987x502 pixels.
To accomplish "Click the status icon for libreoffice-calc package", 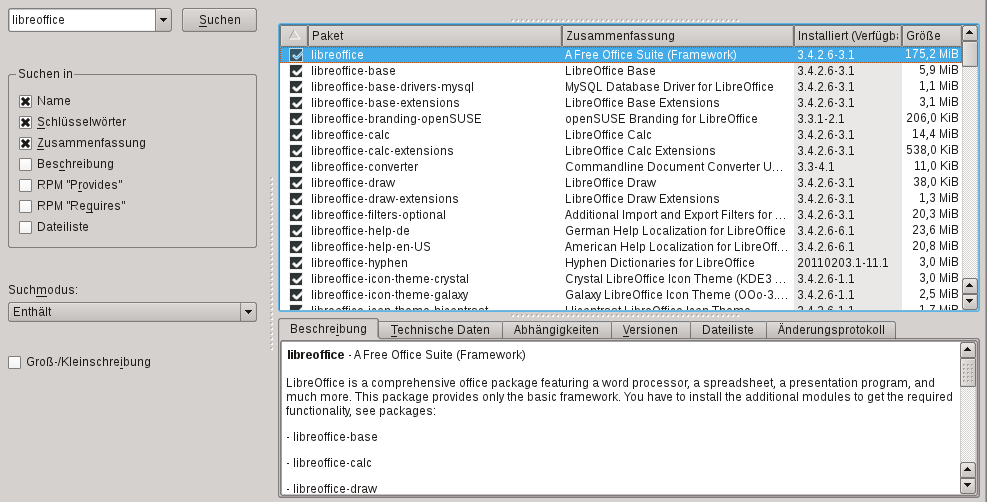I will (296, 135).
